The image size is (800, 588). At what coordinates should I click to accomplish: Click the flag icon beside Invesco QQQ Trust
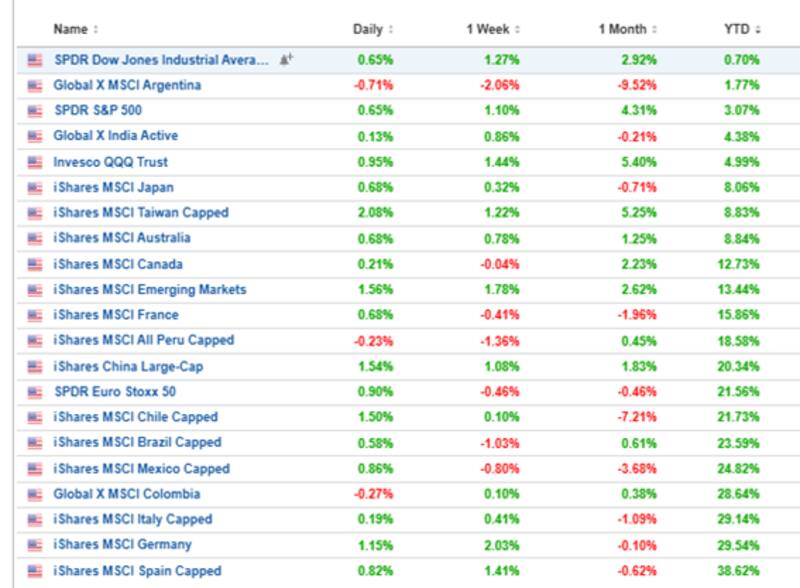pos(35,162)
